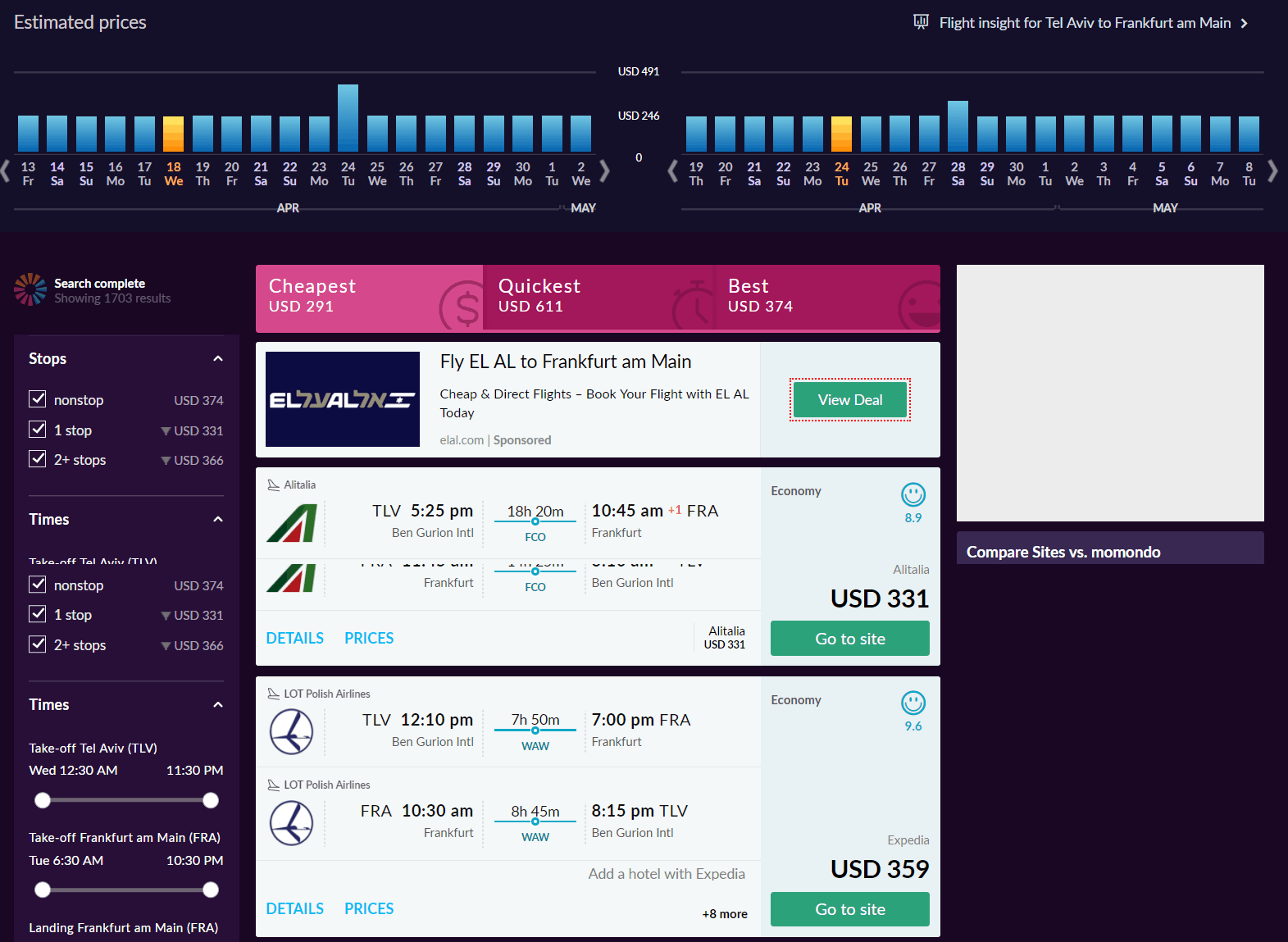Toggle 1 stop checkbox in lower filter group
The image size is (1288, 942).
(38, 614)
